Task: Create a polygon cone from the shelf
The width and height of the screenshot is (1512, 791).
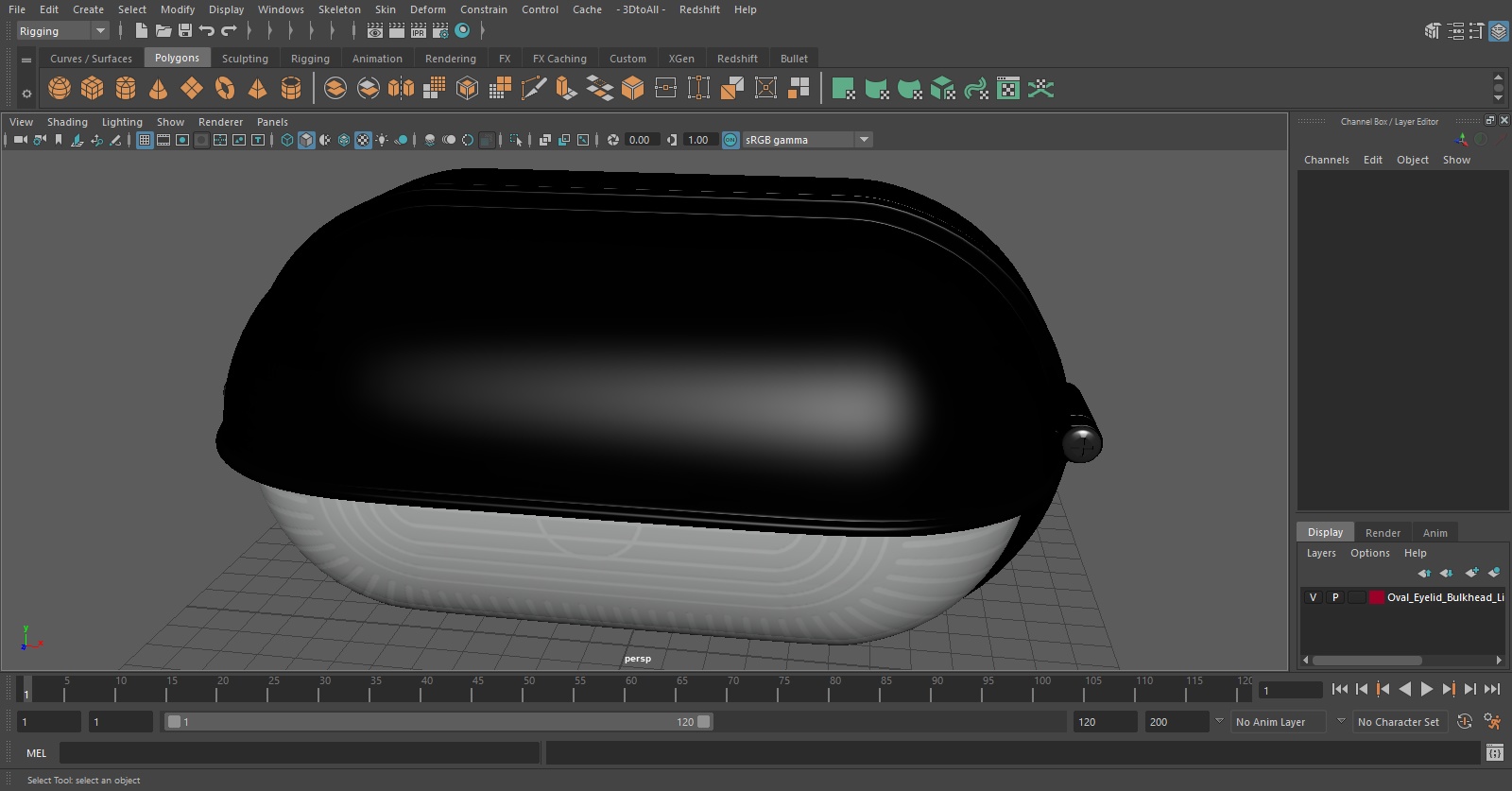Action: click(159, 89)
